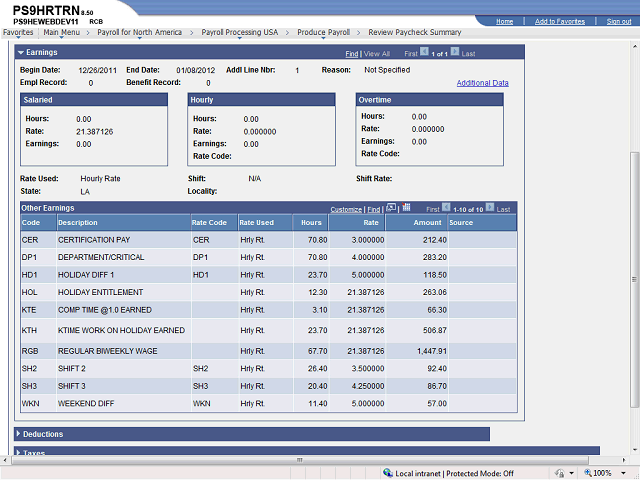Click Add to Favorites link
The width and height of the screenshot is (640, 480).
tap(560, 21)
